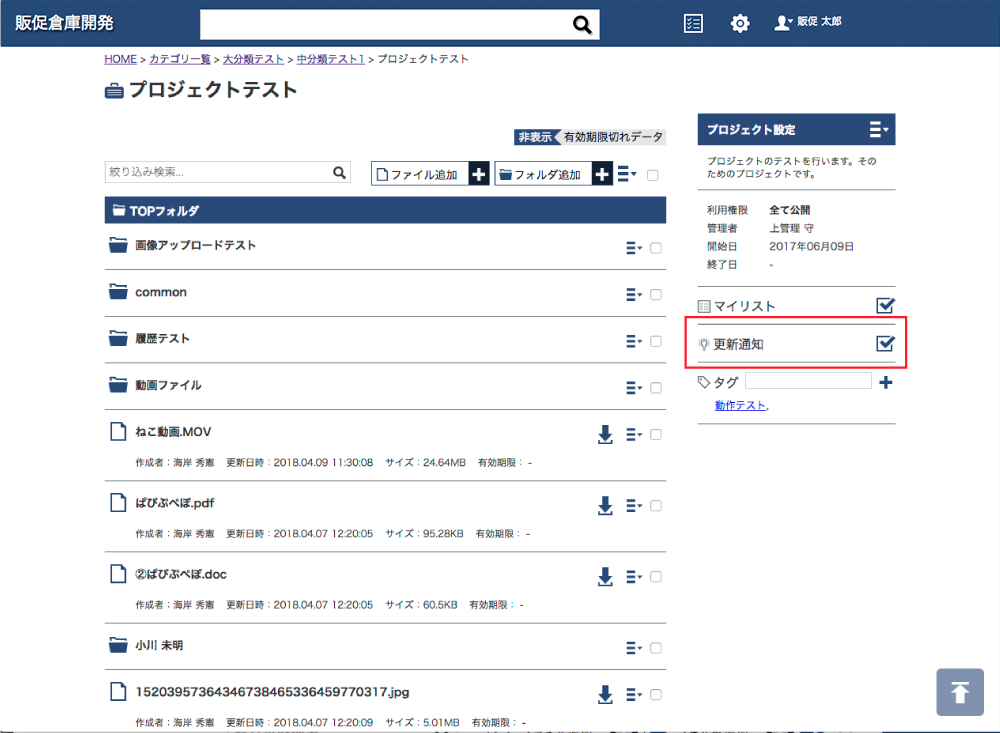Open user menu 販促 太郎

pyautogui.click(x=808, y=22)
